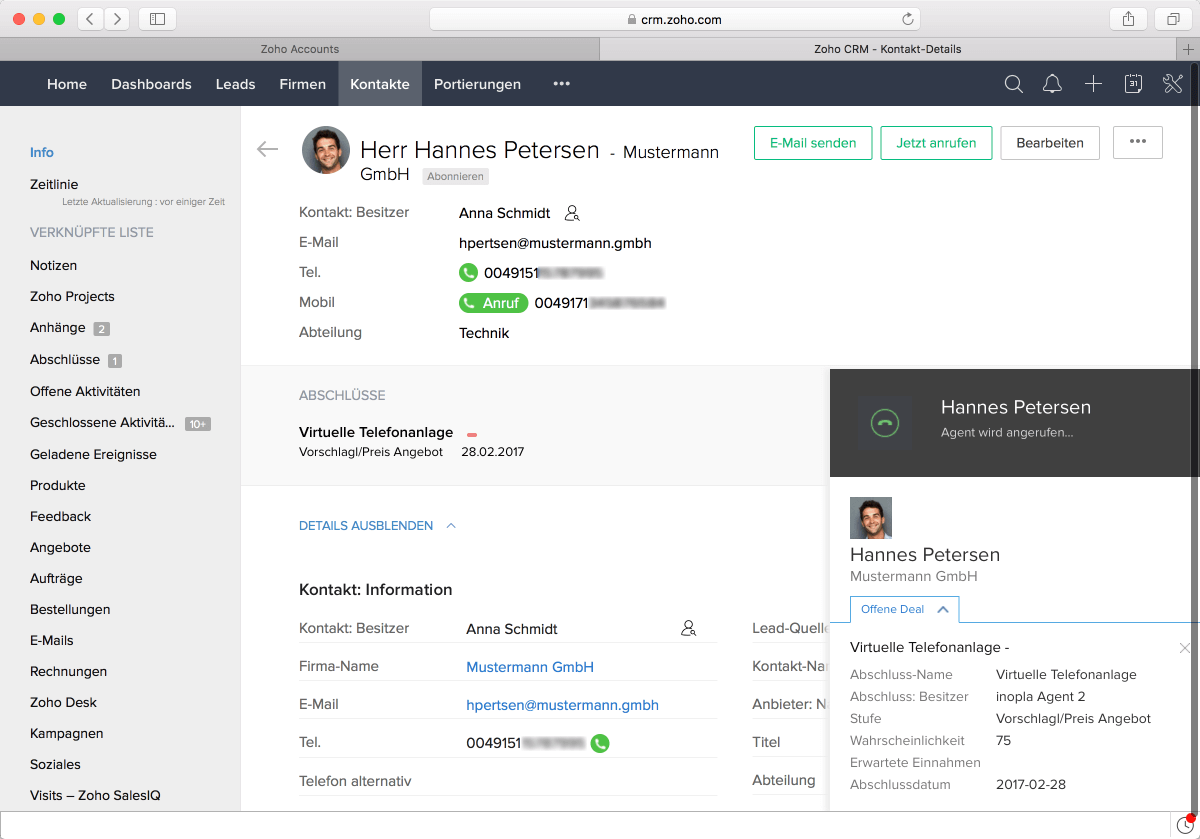Open Geladene Ereignisse list

point(93,454)
